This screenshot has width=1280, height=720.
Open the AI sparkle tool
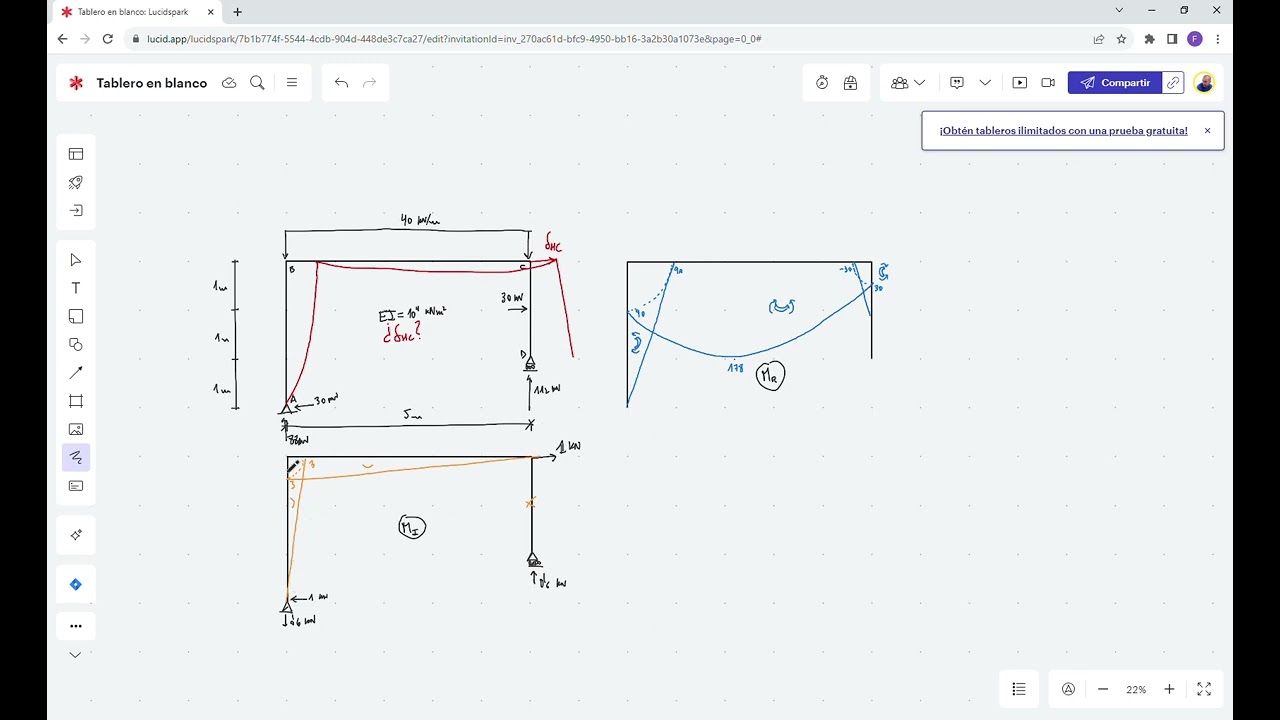(x=76, y=535)
